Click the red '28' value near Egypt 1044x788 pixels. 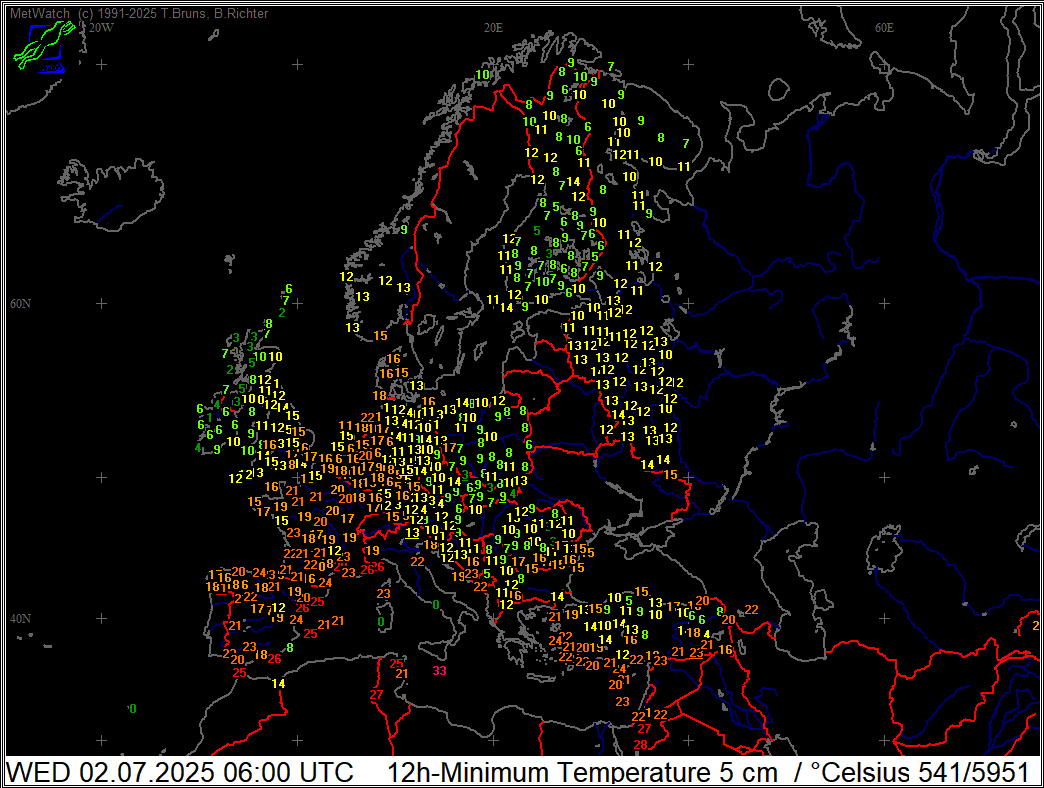(x=641, y=745)
